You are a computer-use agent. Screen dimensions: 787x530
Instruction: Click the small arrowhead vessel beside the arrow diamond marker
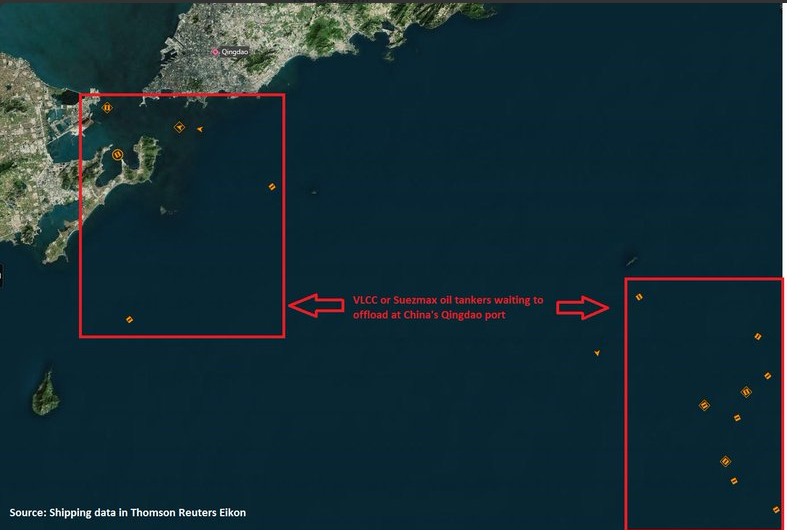[x=200, y=129]
